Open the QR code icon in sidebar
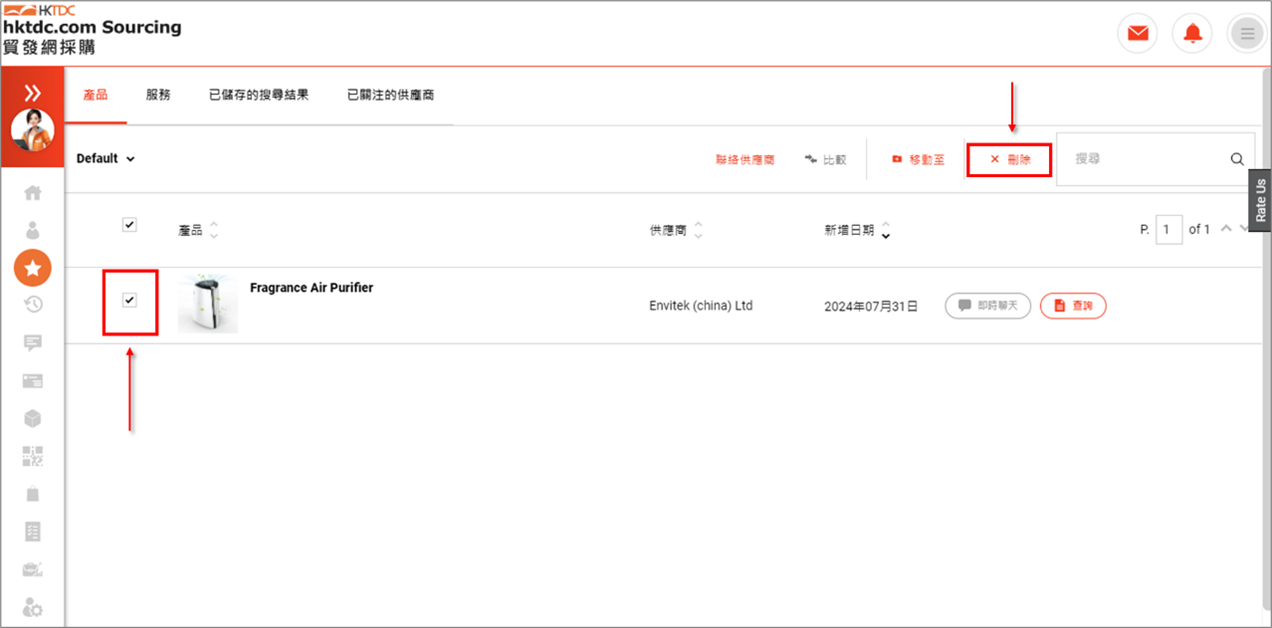This screenshot has height=628, width=1272. click(x=33, y=456)
